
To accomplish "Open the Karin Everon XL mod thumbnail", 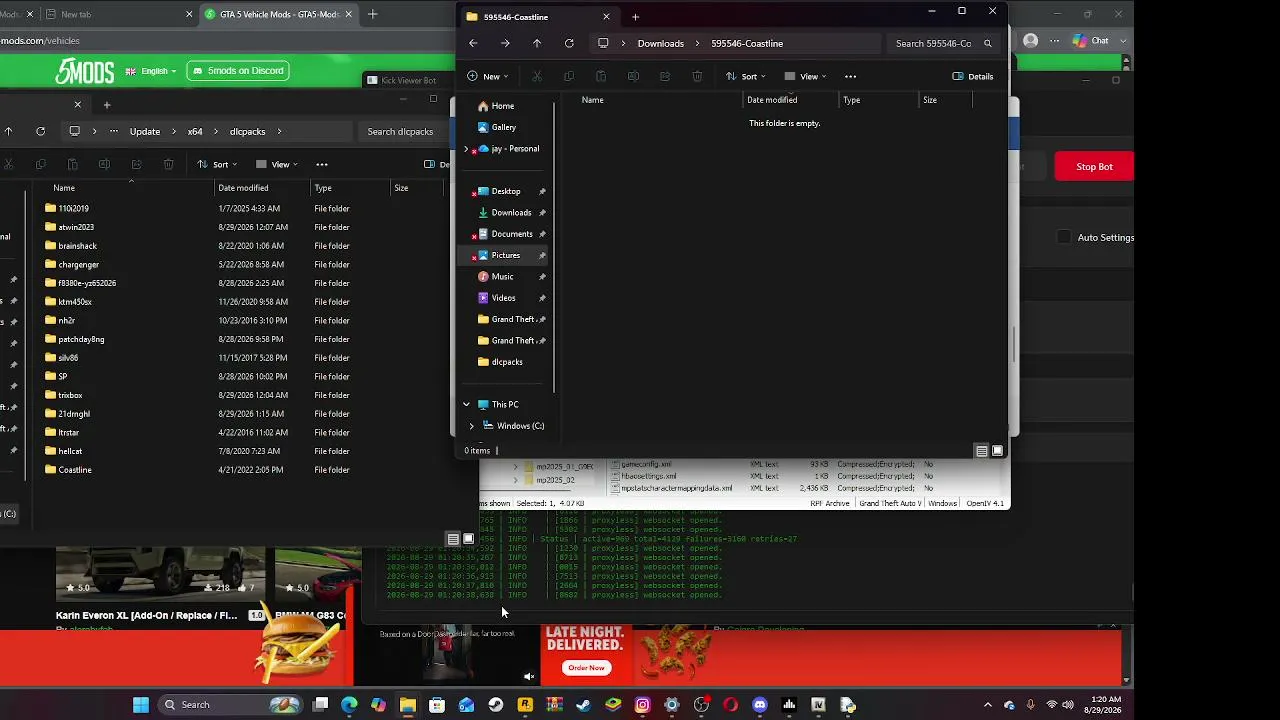I will [x=160, y=572].
